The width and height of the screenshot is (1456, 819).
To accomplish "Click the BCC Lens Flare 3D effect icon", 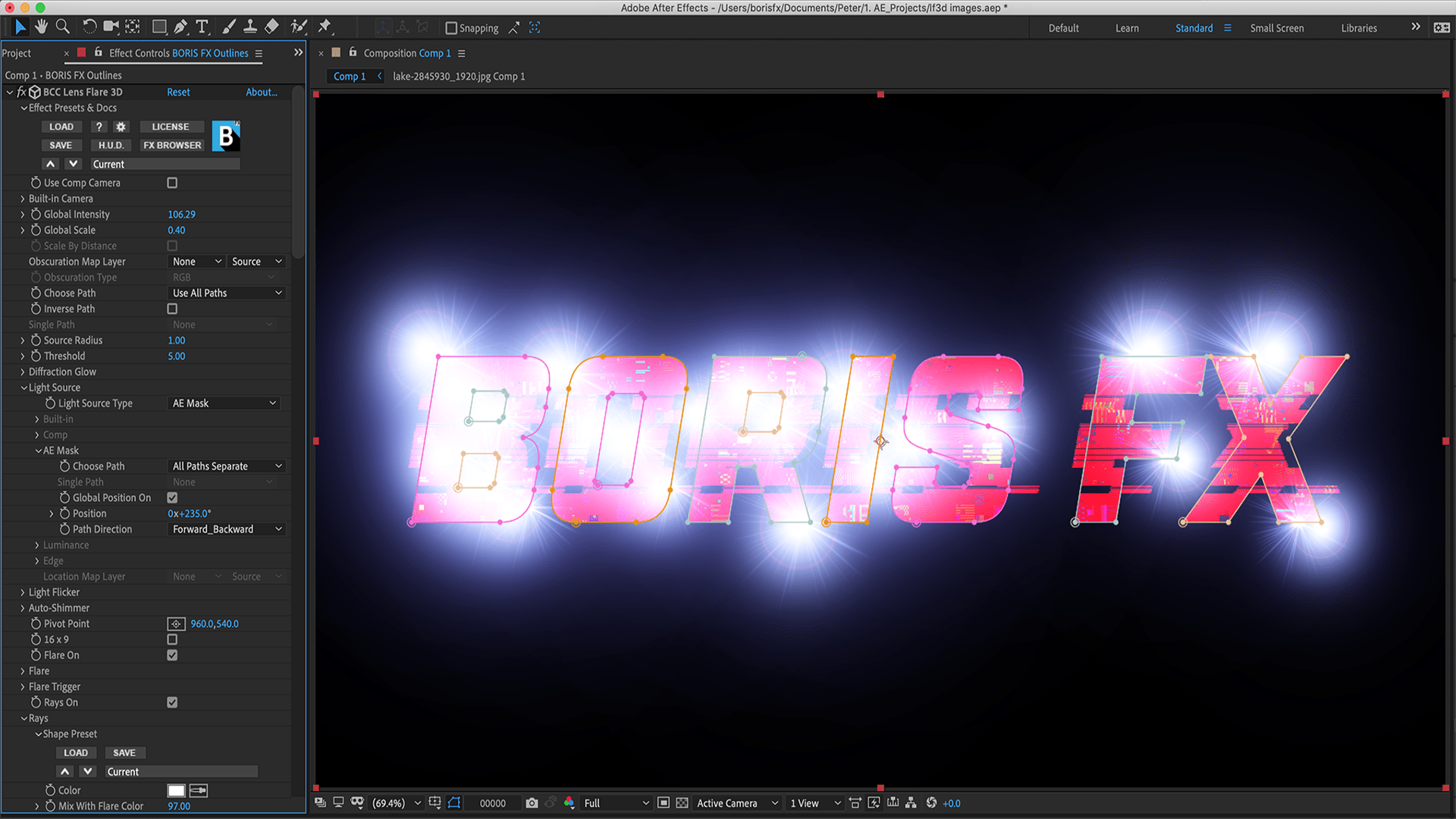I will [x=34, y=92].
